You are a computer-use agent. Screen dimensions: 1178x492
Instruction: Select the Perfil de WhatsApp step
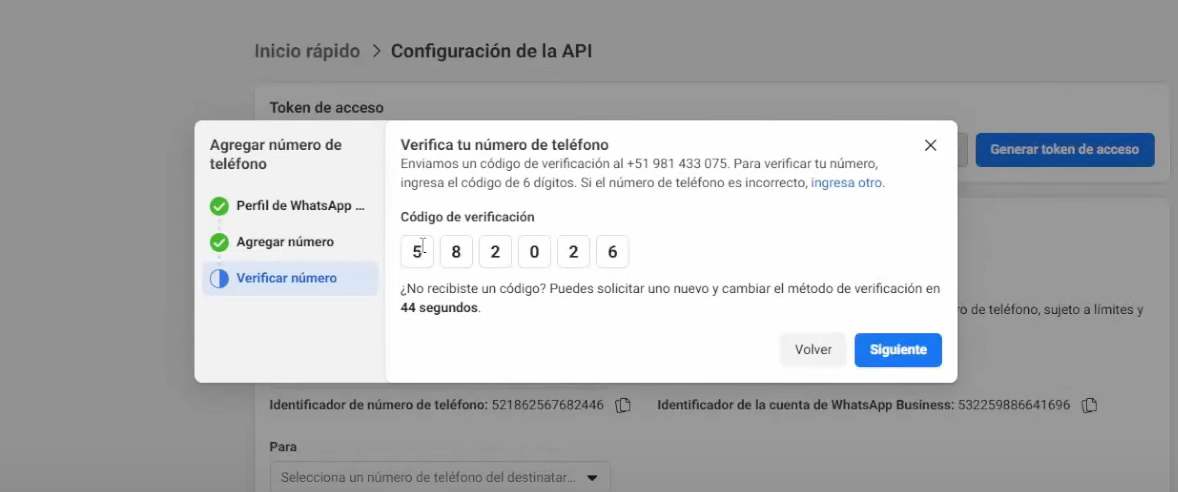click(293, 206)
